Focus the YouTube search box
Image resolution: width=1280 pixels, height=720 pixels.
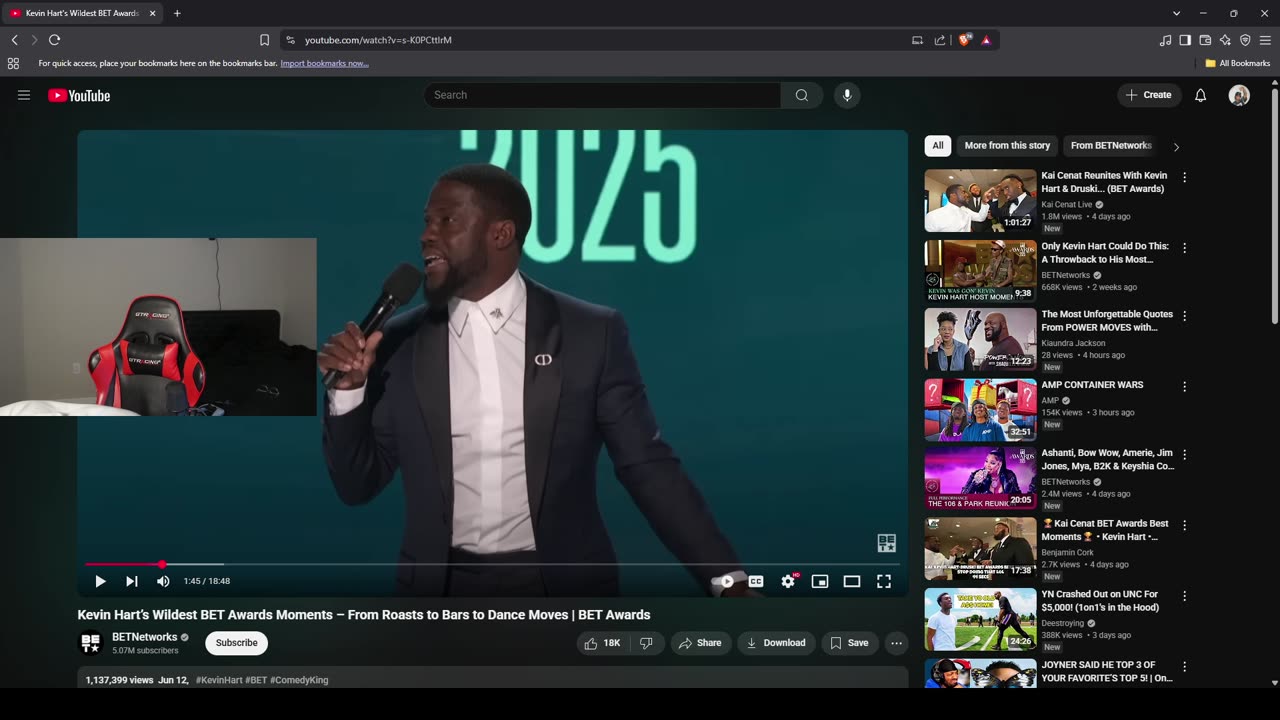point(602,95)
